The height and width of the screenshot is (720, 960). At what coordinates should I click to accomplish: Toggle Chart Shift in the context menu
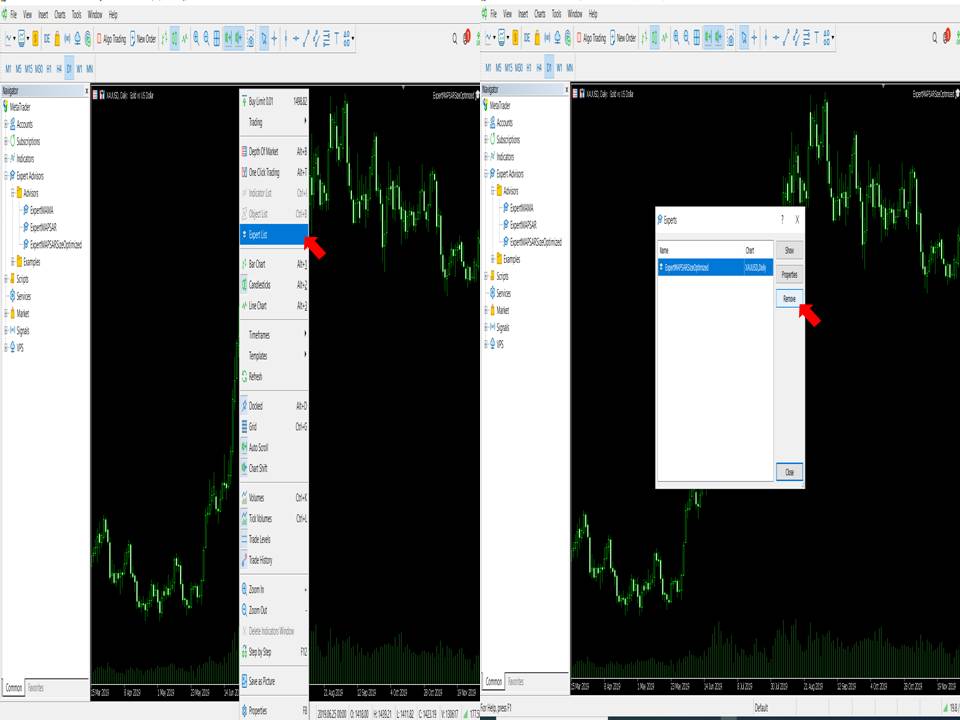[259, 468]
